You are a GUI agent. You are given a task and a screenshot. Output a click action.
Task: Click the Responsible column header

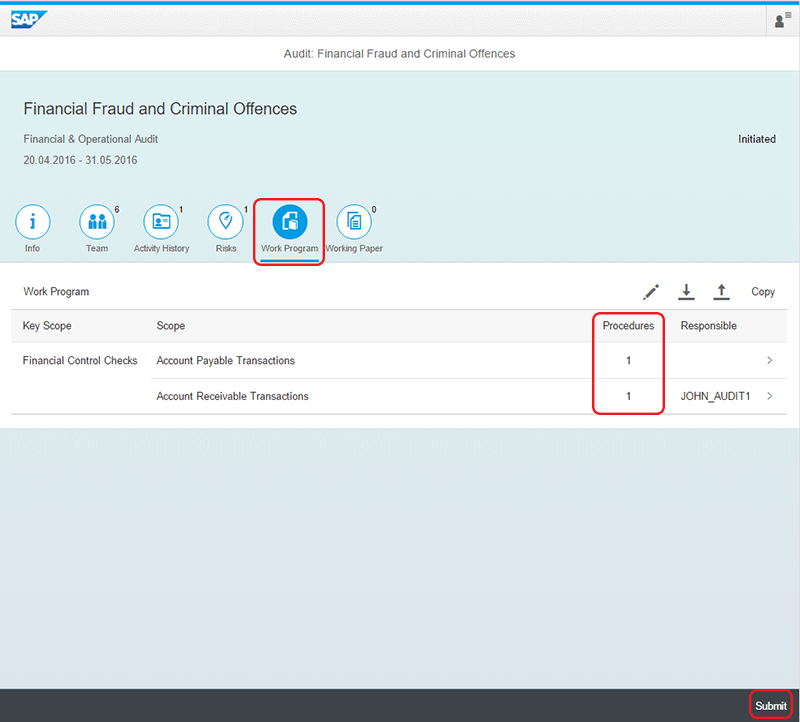(708, 326)
